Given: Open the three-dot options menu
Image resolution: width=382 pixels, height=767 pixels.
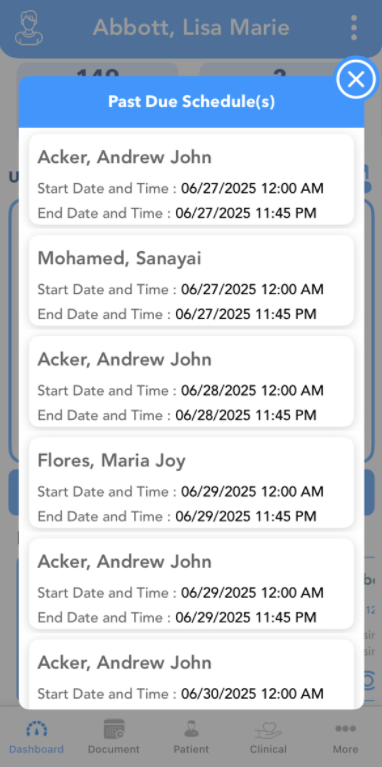Looking at the screenshot, I should coord(354,28).
